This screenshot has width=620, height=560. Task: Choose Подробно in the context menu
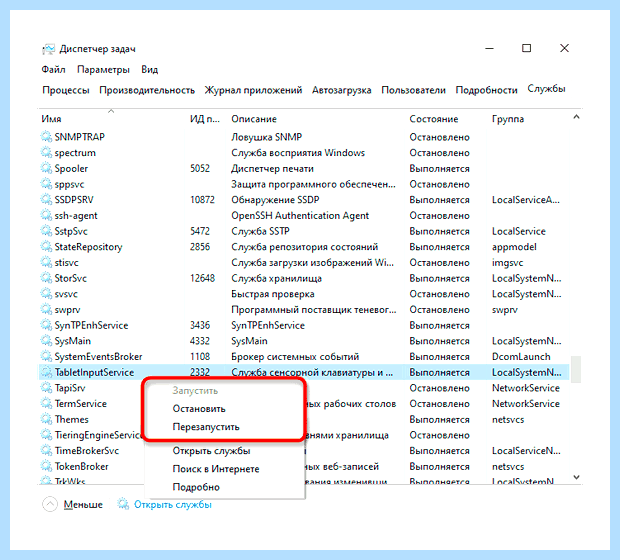(196, 487)
